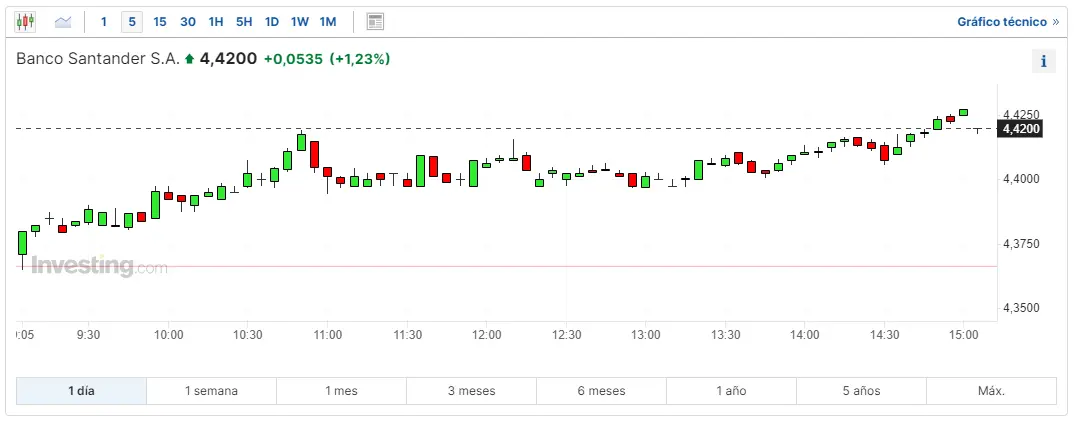Click the info 'i' icon

1043,61
